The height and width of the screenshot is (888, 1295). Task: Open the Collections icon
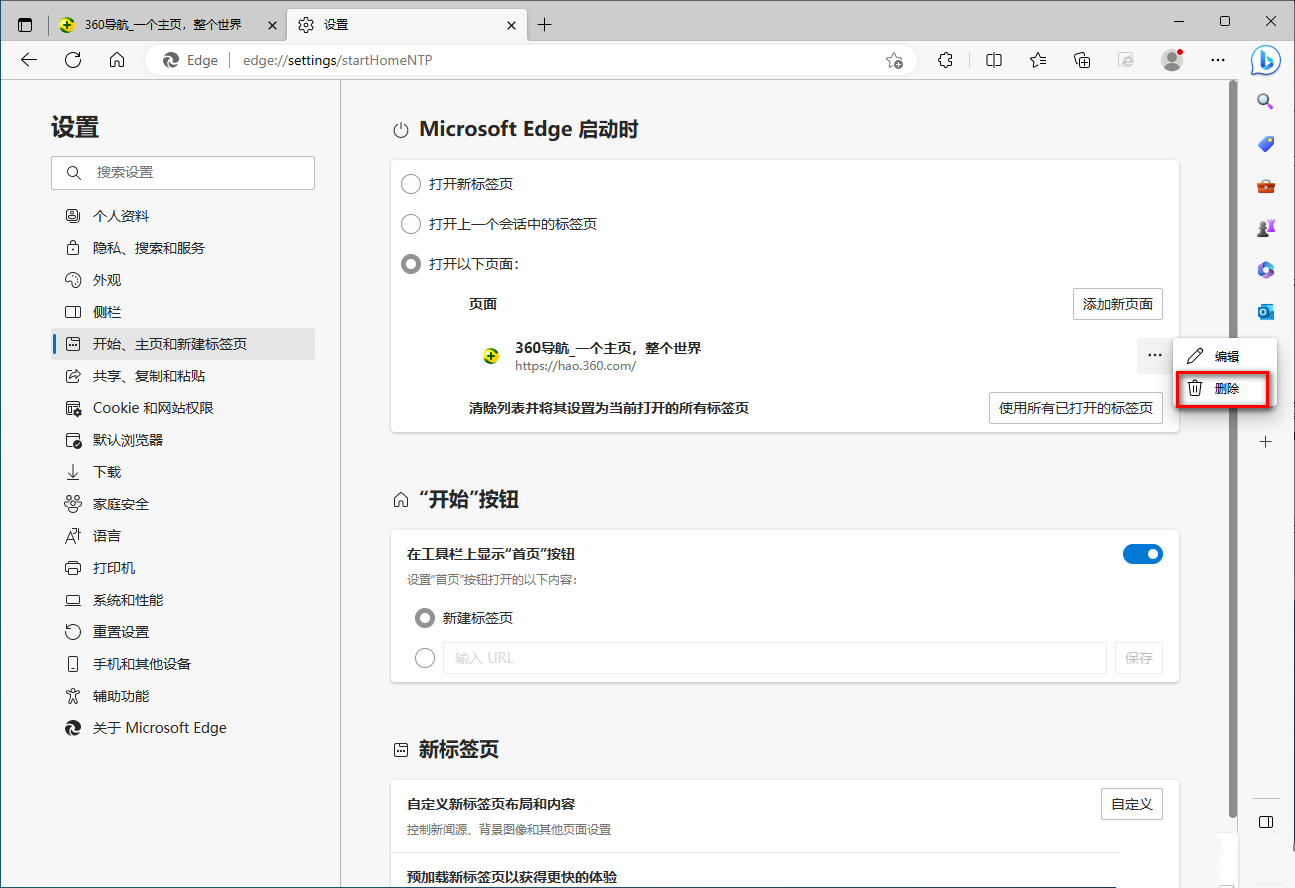point(1082,60)
